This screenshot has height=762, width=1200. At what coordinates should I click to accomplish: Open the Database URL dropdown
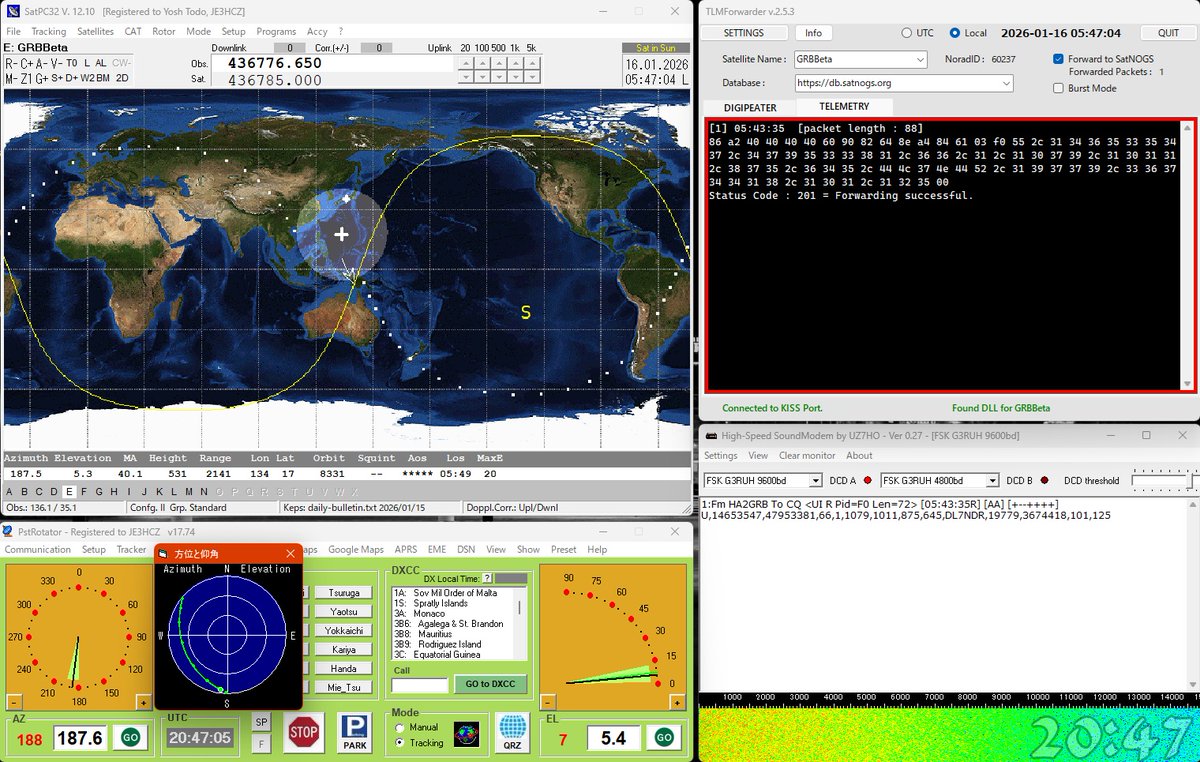pyautogui.click(x=1005, y=84)
